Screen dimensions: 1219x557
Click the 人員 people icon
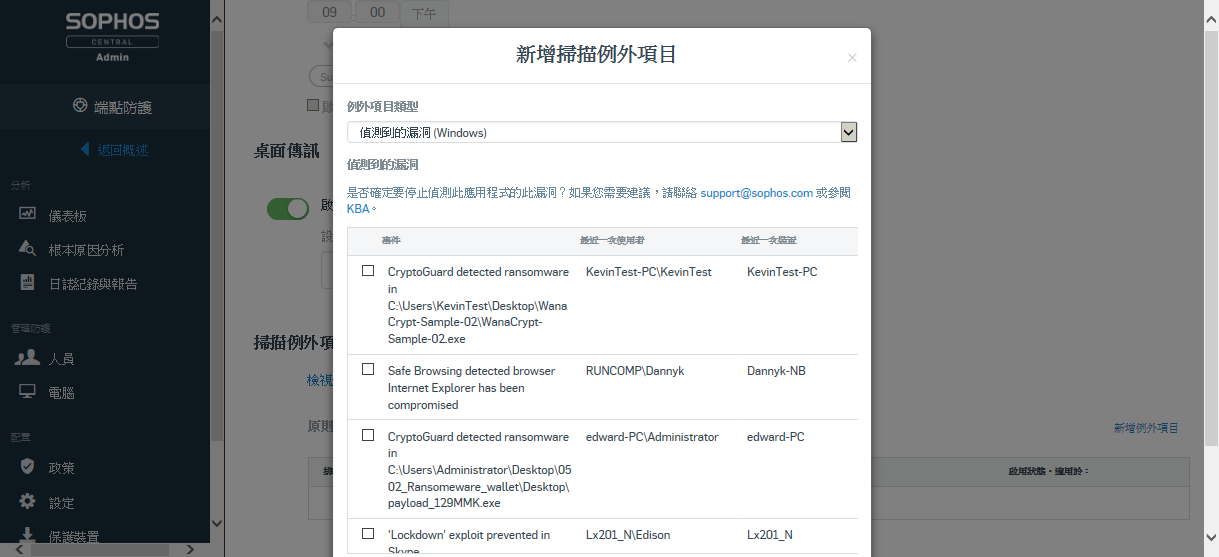point(28,358)
